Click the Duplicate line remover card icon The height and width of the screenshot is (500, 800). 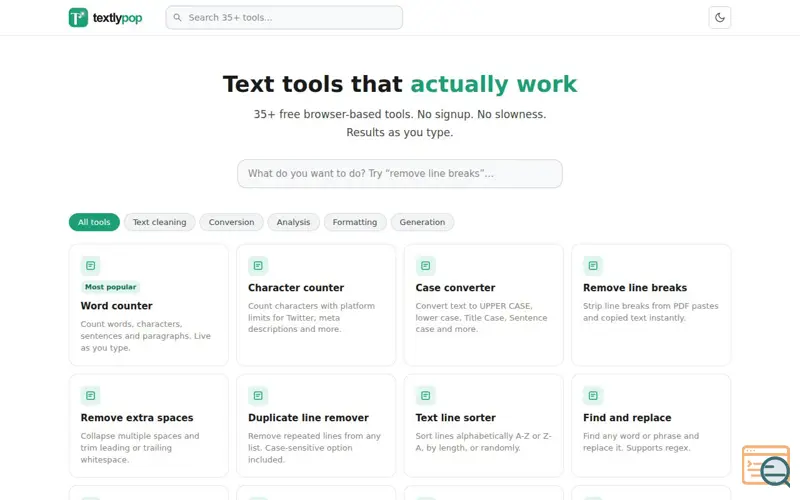tap(258, 395)
